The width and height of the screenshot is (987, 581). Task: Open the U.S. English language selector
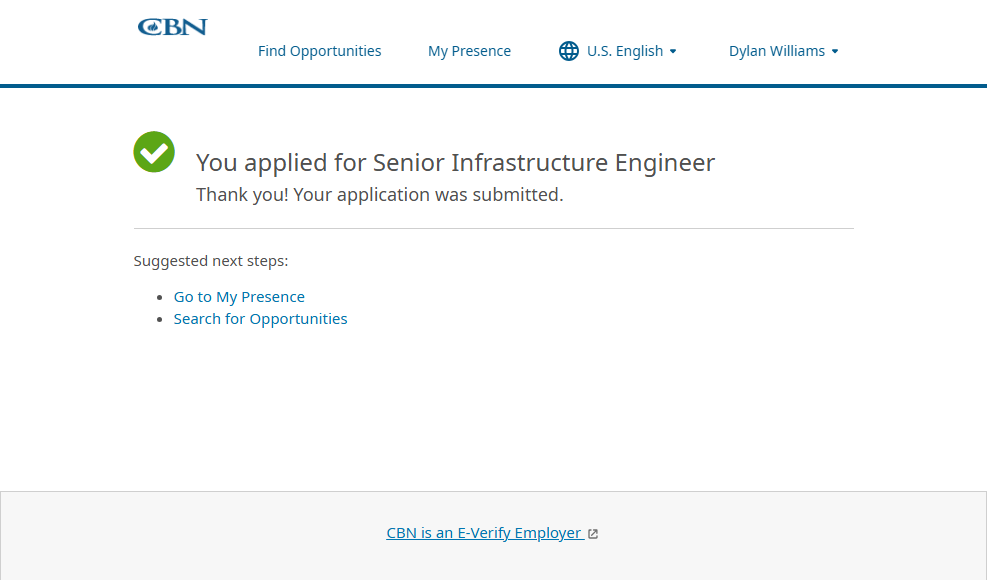tap(624, 51)
